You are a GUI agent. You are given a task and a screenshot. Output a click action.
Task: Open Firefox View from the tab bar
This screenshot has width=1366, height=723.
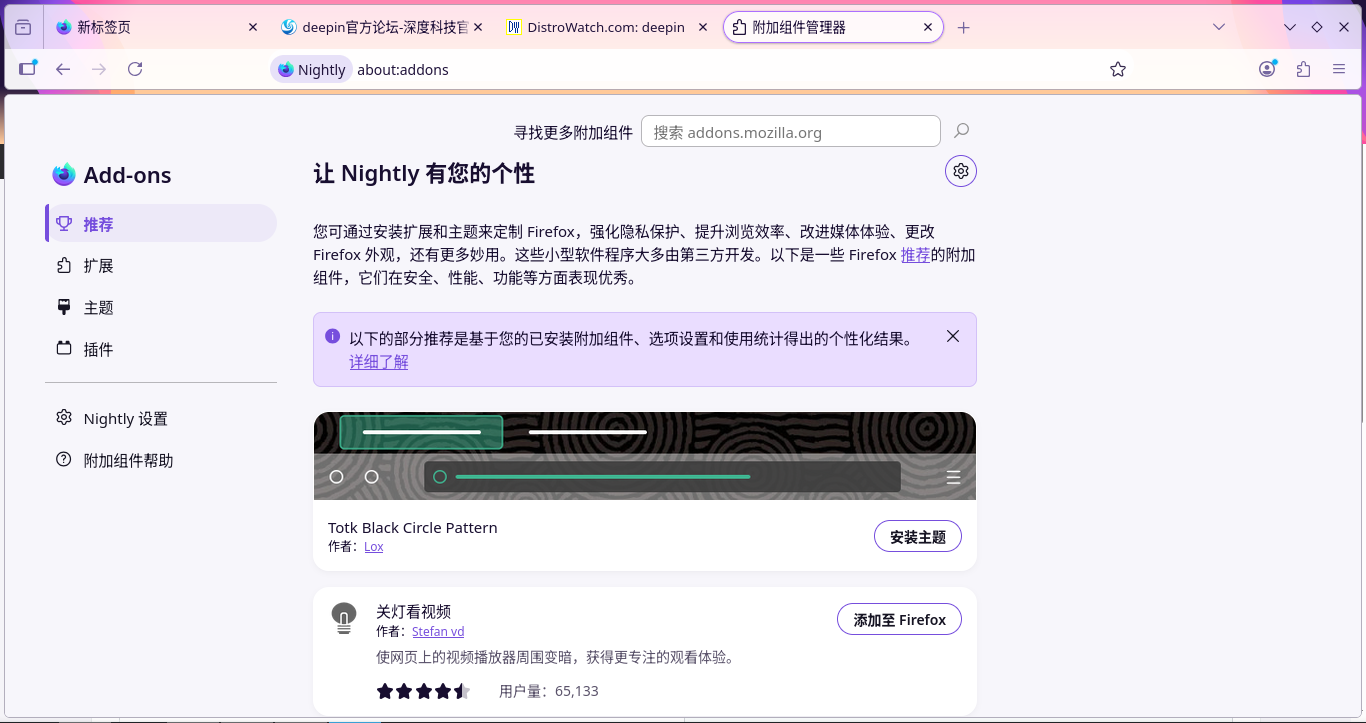(x=23, y=28)
